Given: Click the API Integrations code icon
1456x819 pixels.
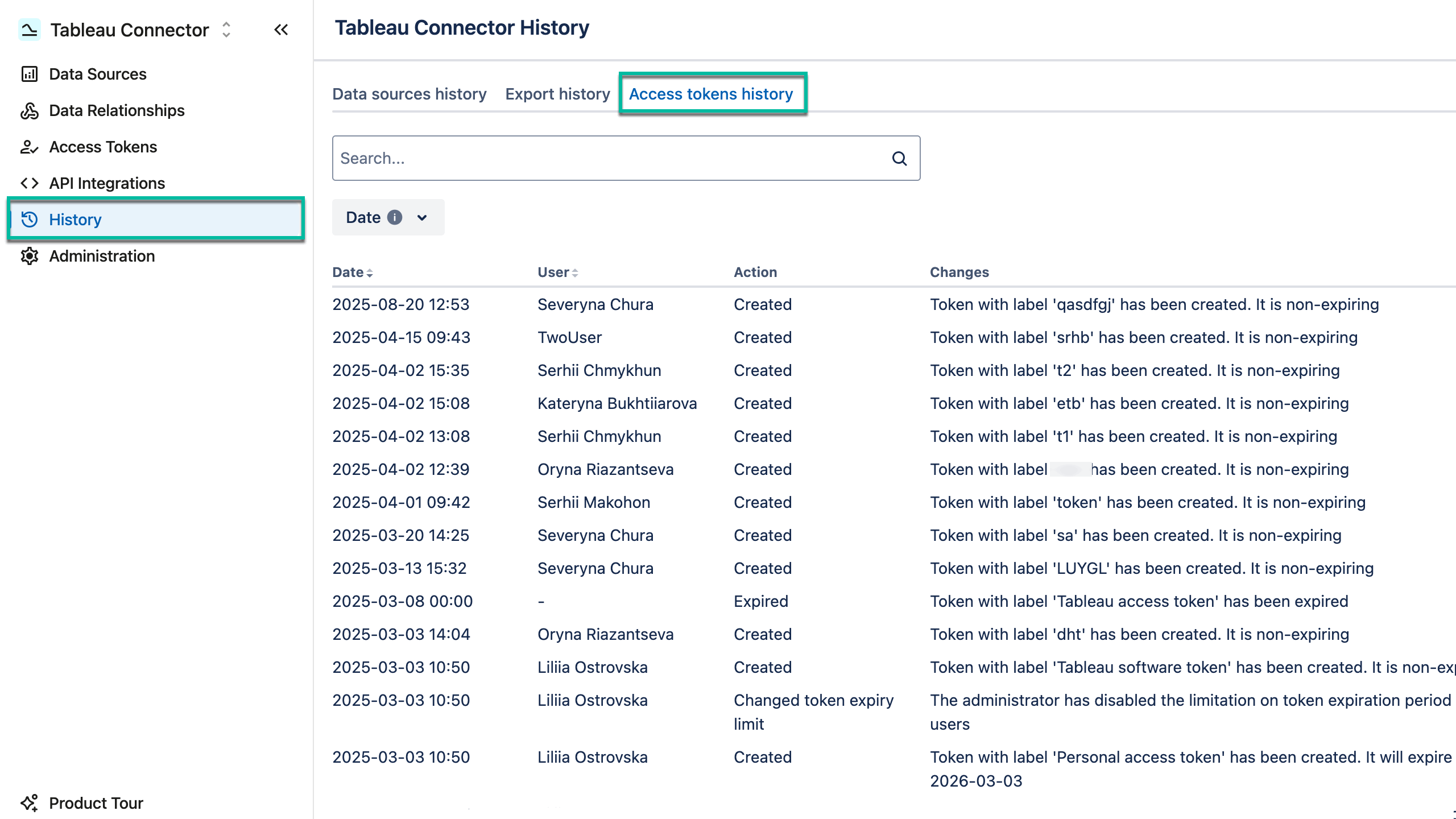Looking at the screenshot, I should pos(28,183).
